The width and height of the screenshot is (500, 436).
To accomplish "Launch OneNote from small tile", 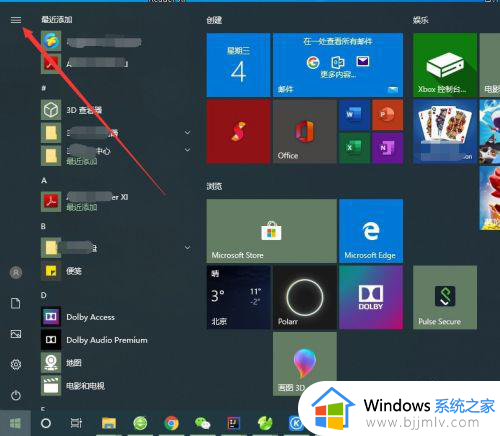I will (388, 148).
